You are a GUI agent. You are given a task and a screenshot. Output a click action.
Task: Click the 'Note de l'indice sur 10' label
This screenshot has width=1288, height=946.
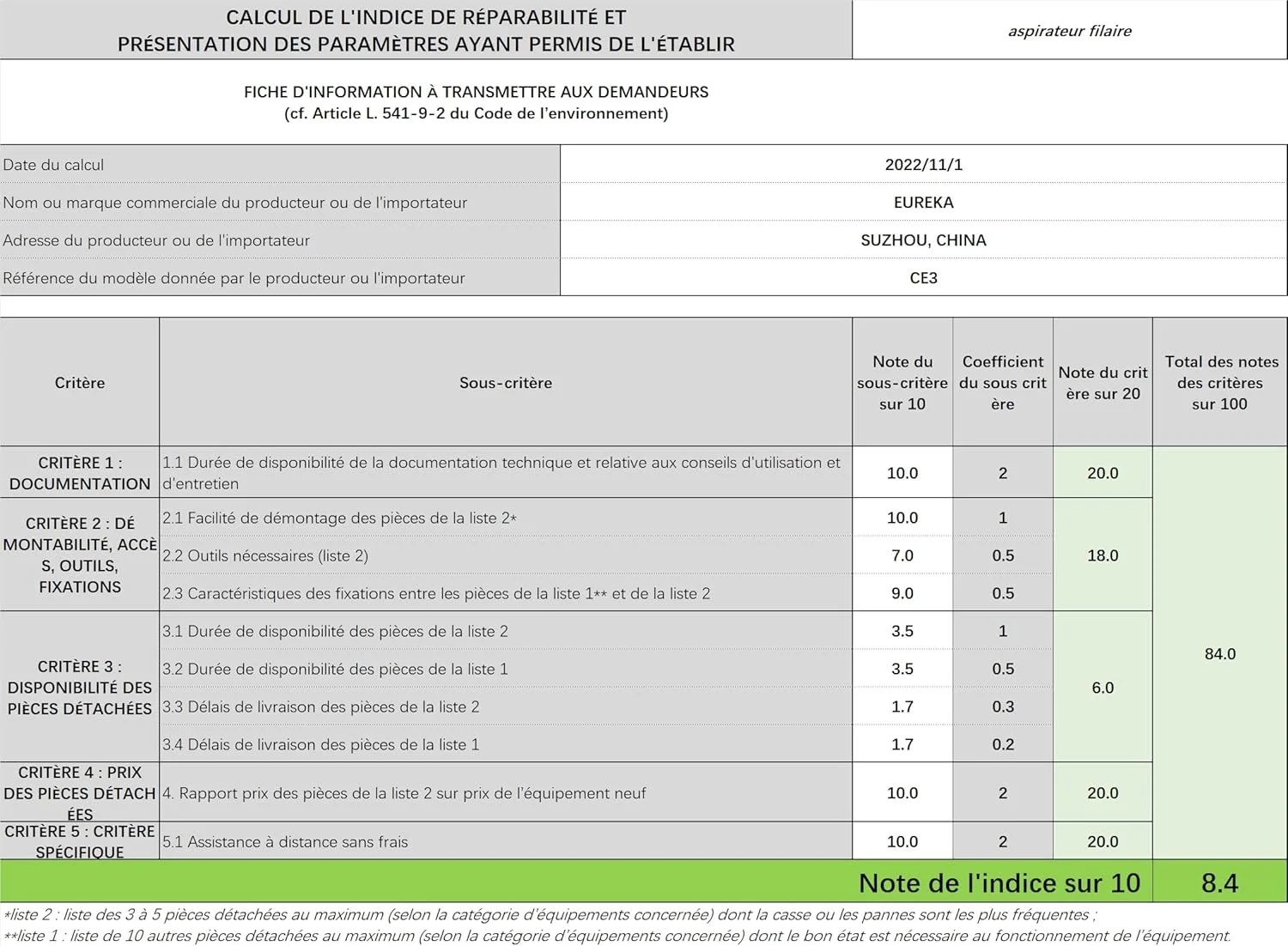tap(999, 882)
